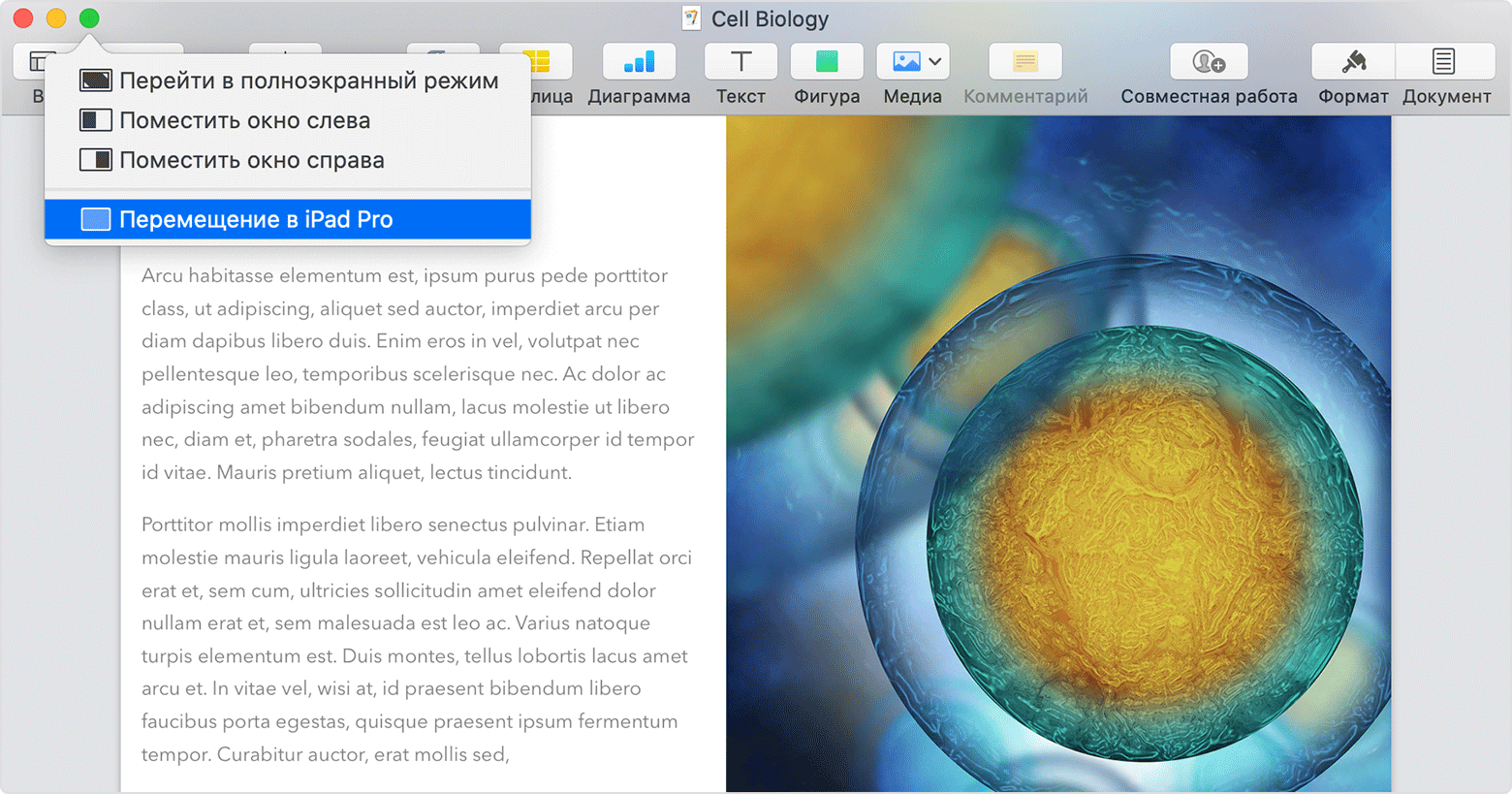Select the Текст text box tool

pyautogui.click(x=740, y=62)
